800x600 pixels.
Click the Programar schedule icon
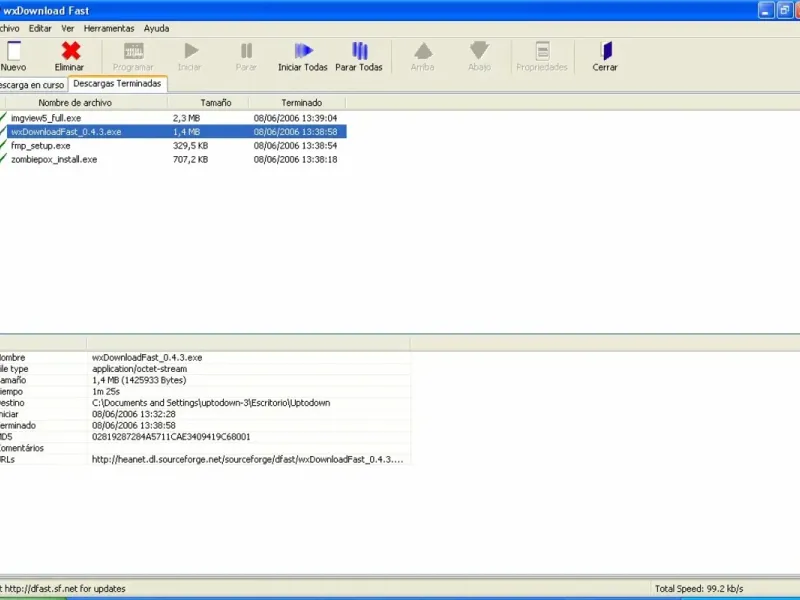coord(134,51)
